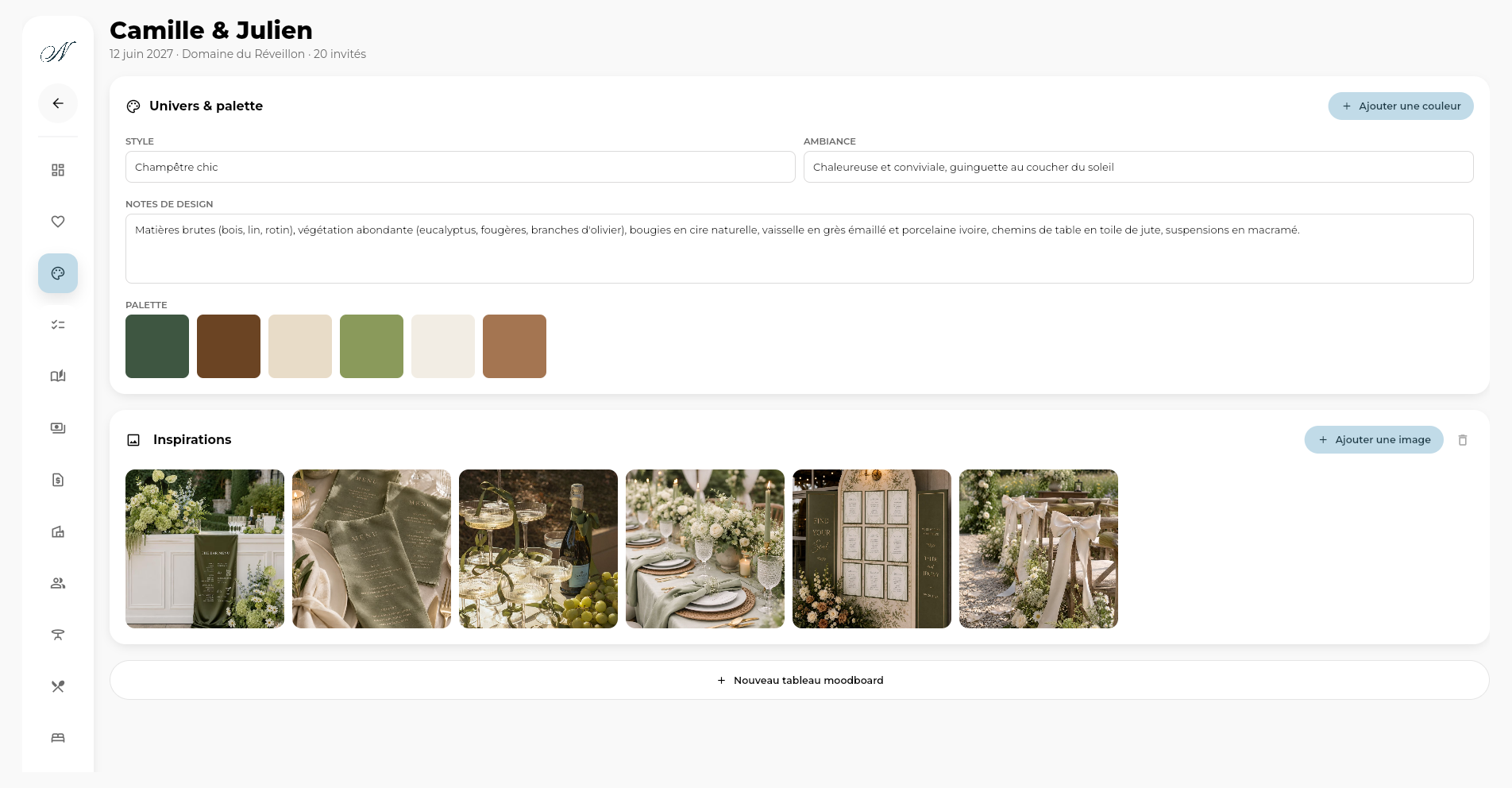
Task: Click the Style field containing Champêtre chic
Action: pos(461,167)
